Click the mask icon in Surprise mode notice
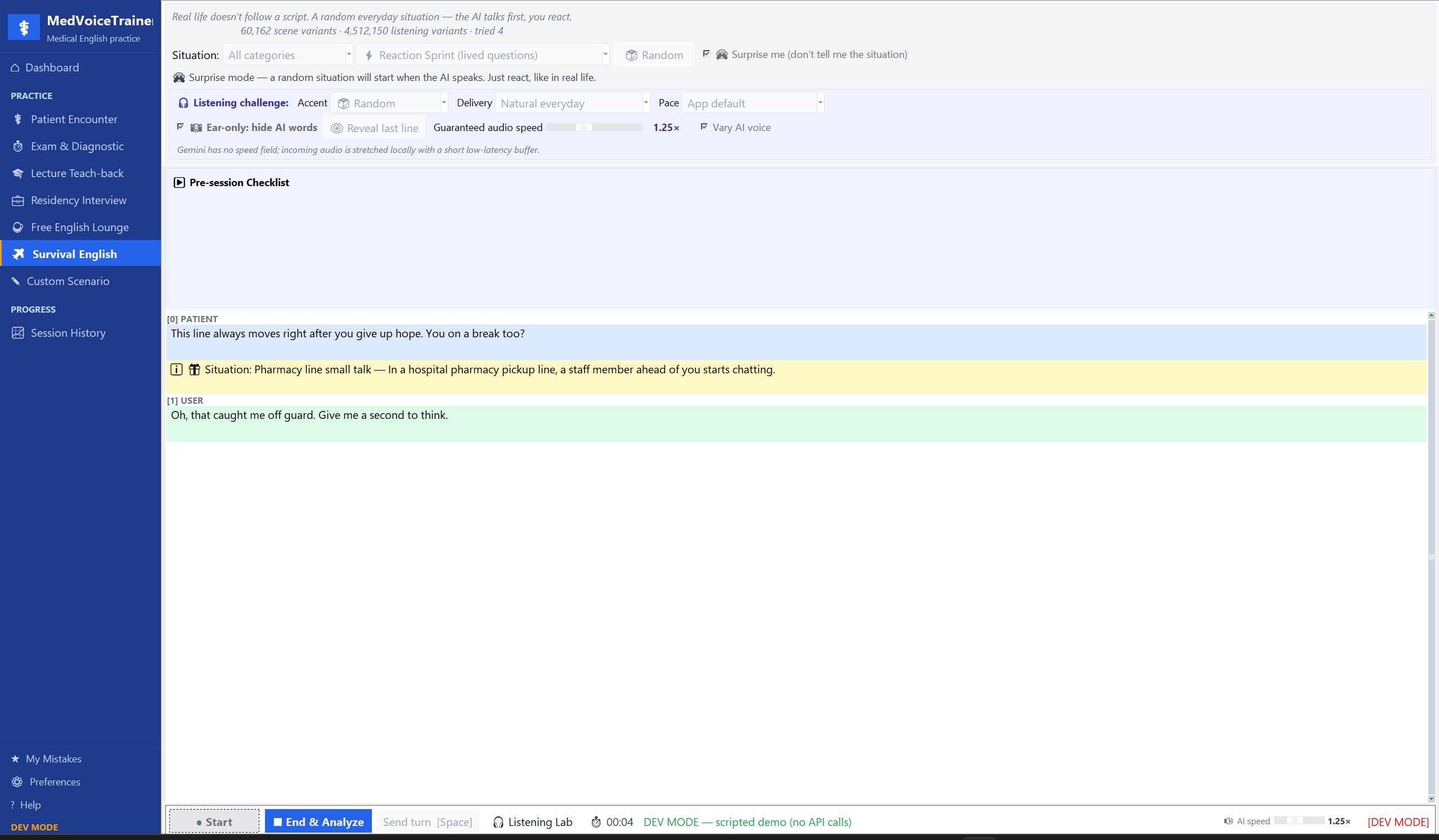The height and width of the screenshot is (840, 1439). coord(179,77)
